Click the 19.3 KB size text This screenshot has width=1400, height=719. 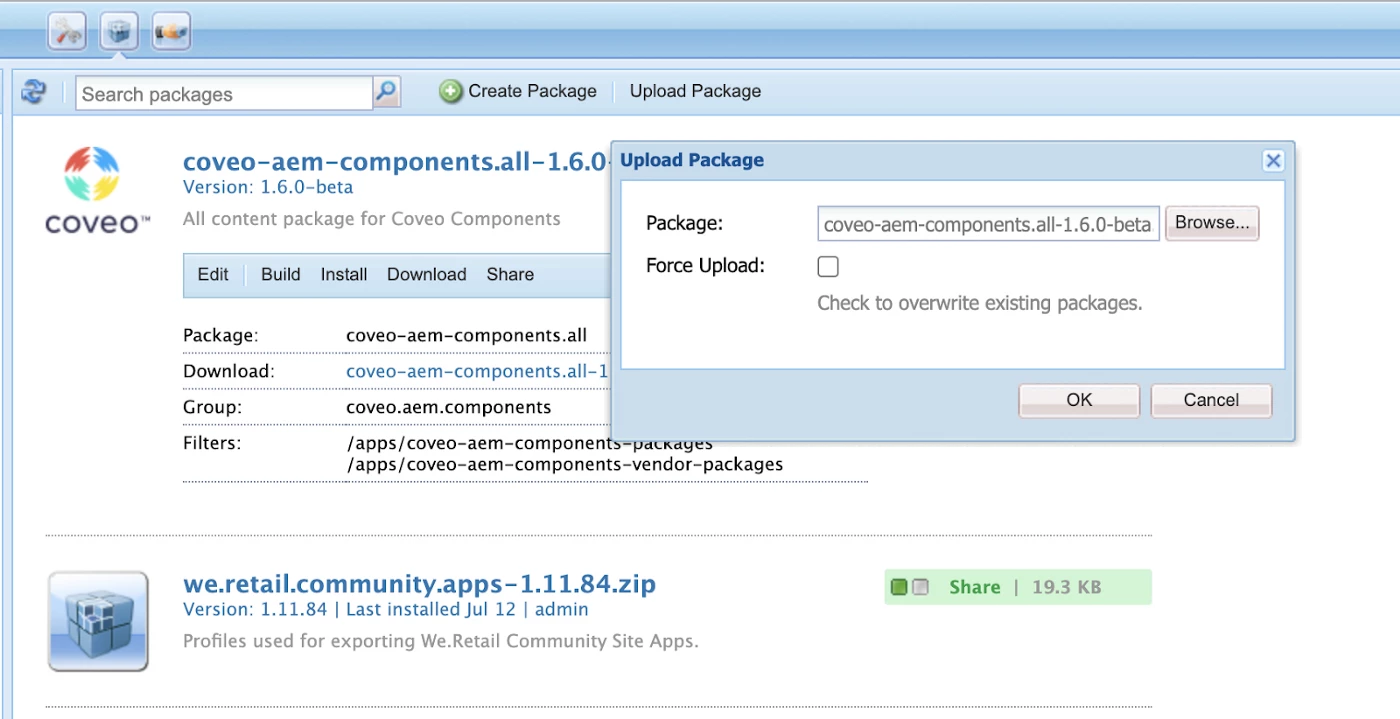click(x=1066, y=587)
